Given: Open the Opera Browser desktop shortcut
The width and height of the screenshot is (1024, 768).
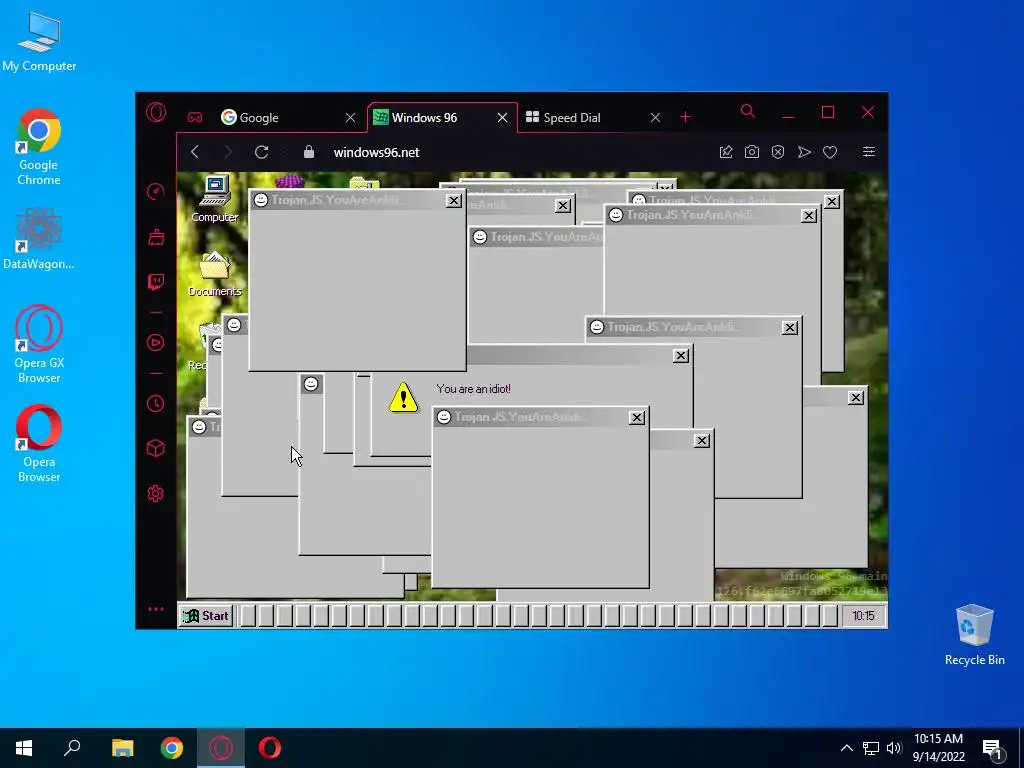Looking at the screenshot, I should [x=39, y=444].
